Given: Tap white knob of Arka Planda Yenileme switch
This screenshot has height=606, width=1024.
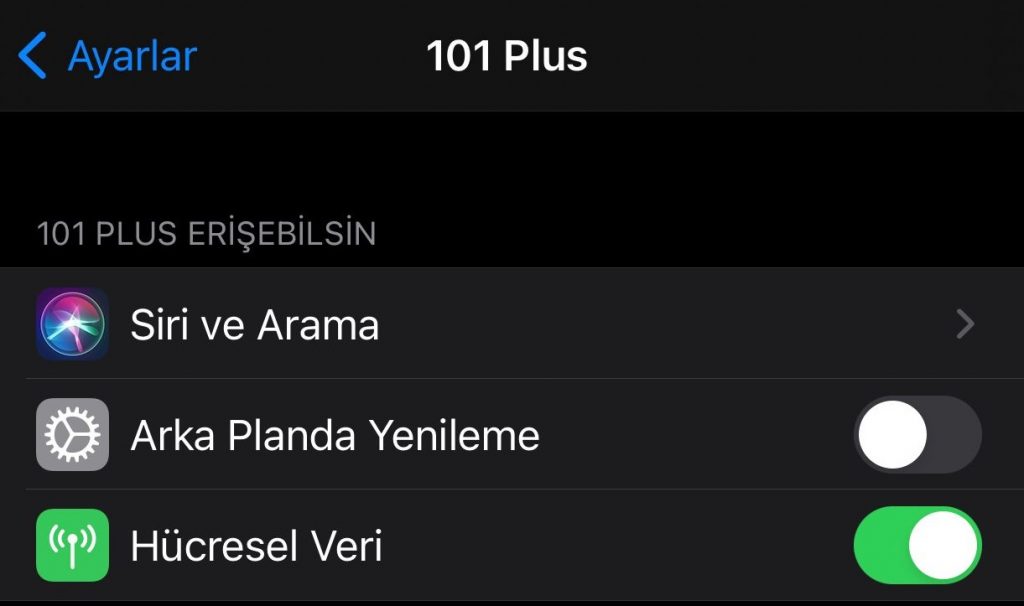Looking at the screenshot, I should coord(893,434).
